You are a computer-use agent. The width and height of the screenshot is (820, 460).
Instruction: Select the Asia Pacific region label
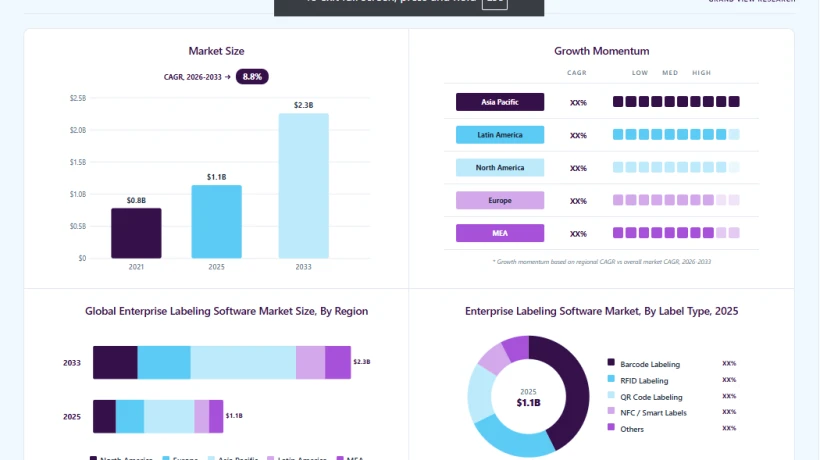[499, 102]
